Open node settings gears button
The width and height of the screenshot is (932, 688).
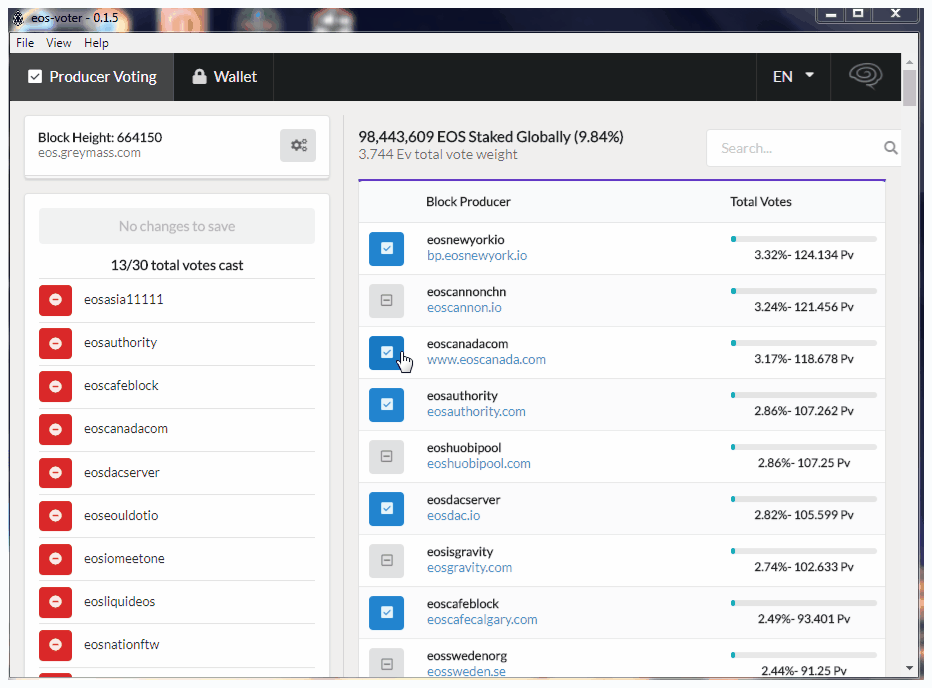pos(298,145)
